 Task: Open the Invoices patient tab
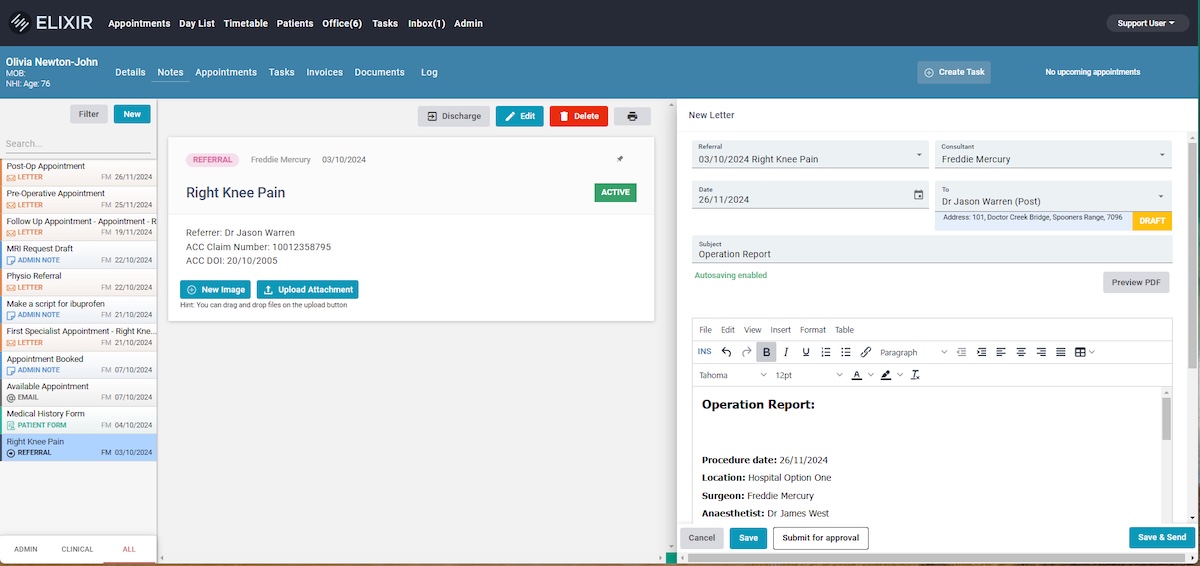[324, 72]
